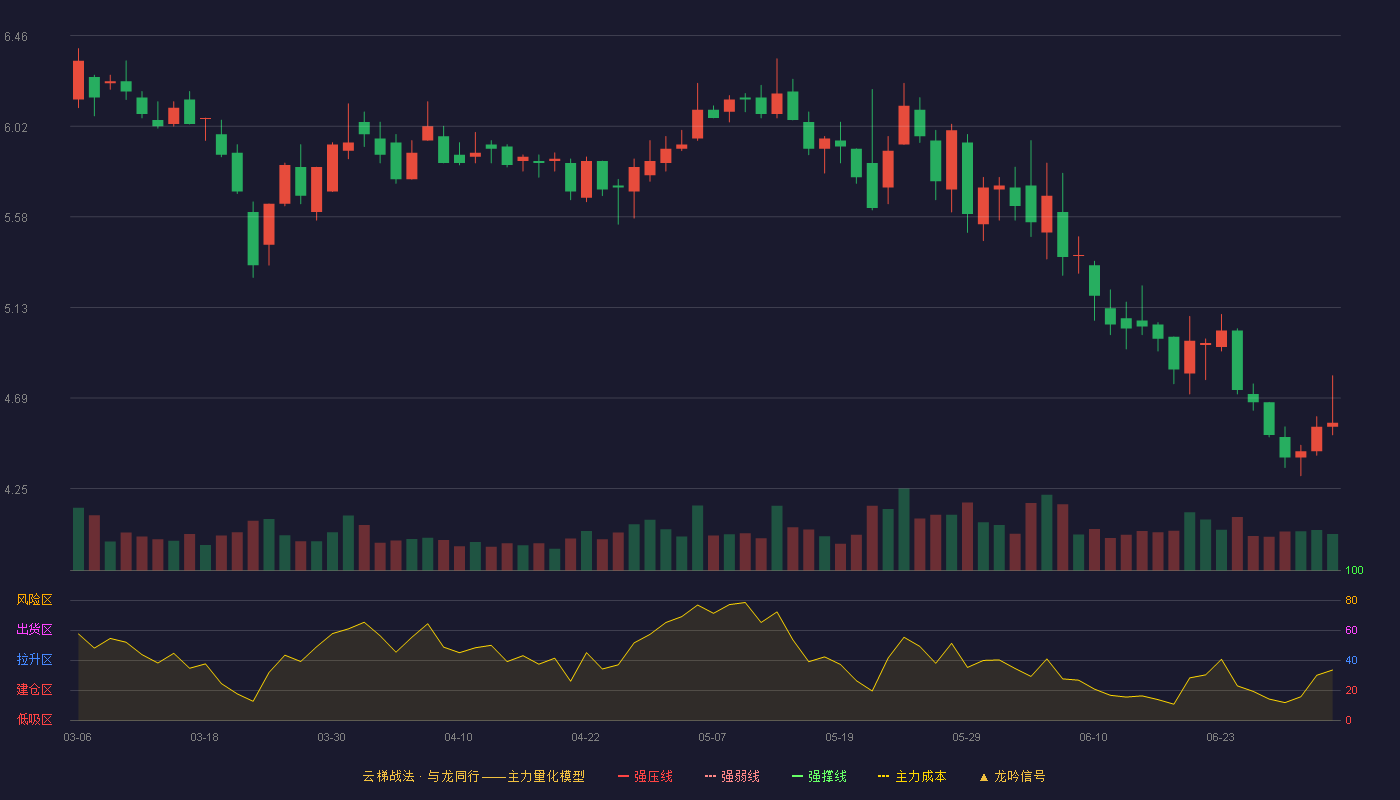Click the tallest green volume bar

(904, 529)
